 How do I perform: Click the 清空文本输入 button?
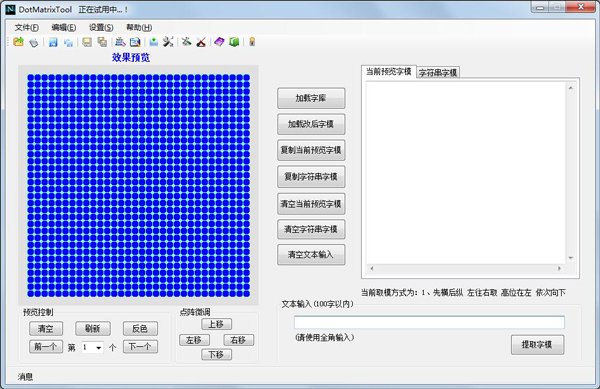[x=311, y=255]
